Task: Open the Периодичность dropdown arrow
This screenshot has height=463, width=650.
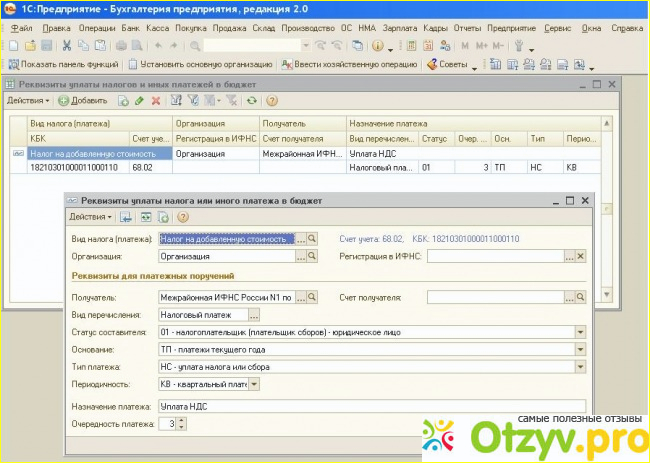Action: [x=254, y=383]
